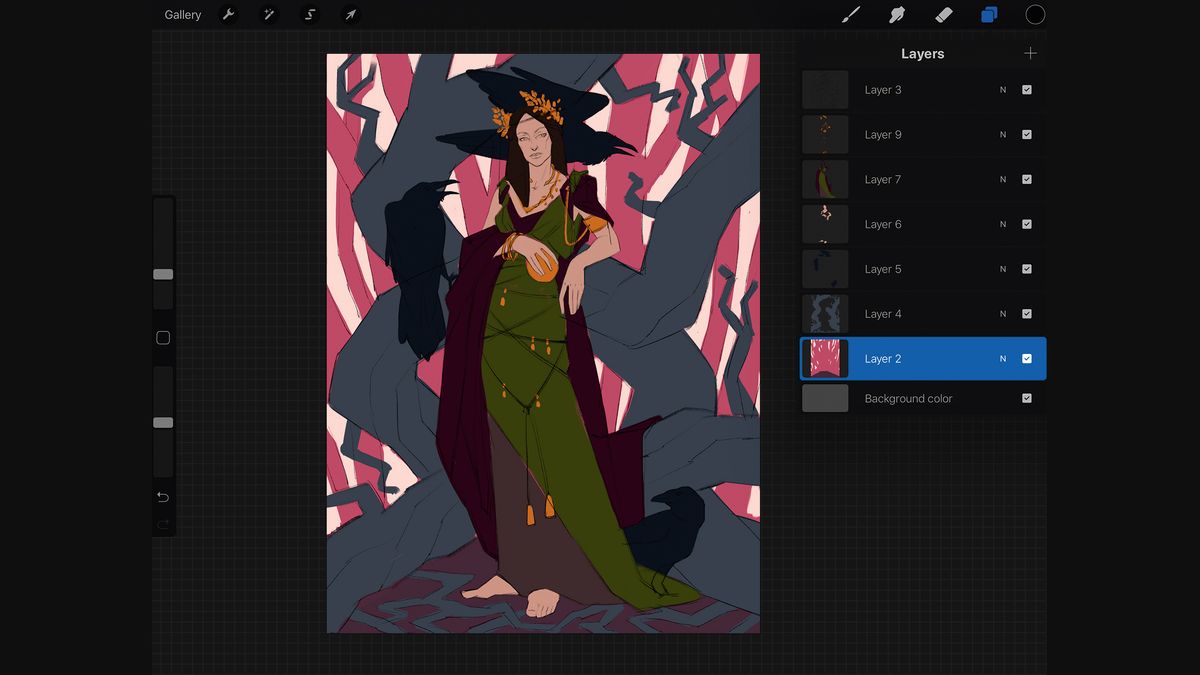Activate the Selection tool

point(309,14)
